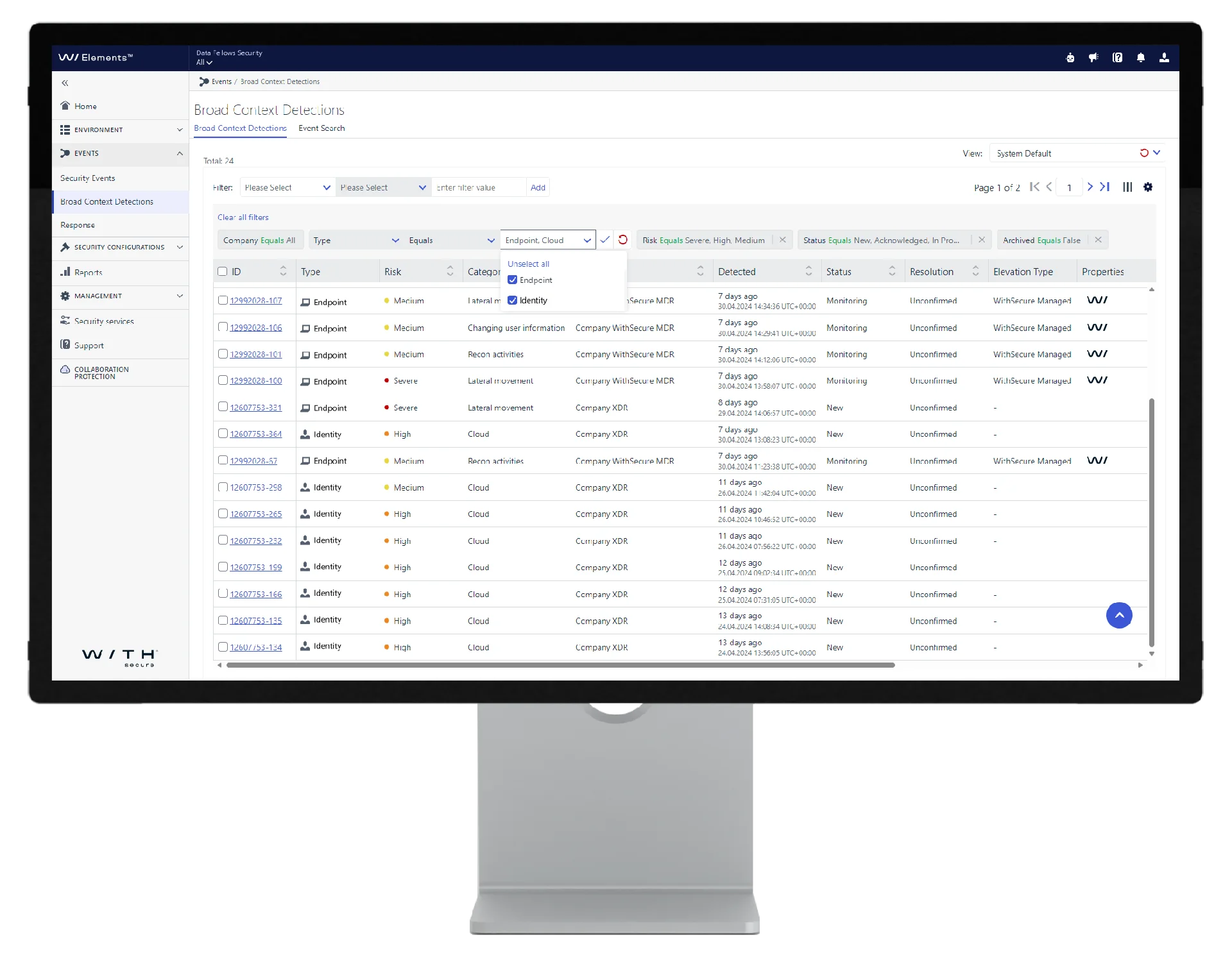Open table settings gear icon

point(1148,187)
